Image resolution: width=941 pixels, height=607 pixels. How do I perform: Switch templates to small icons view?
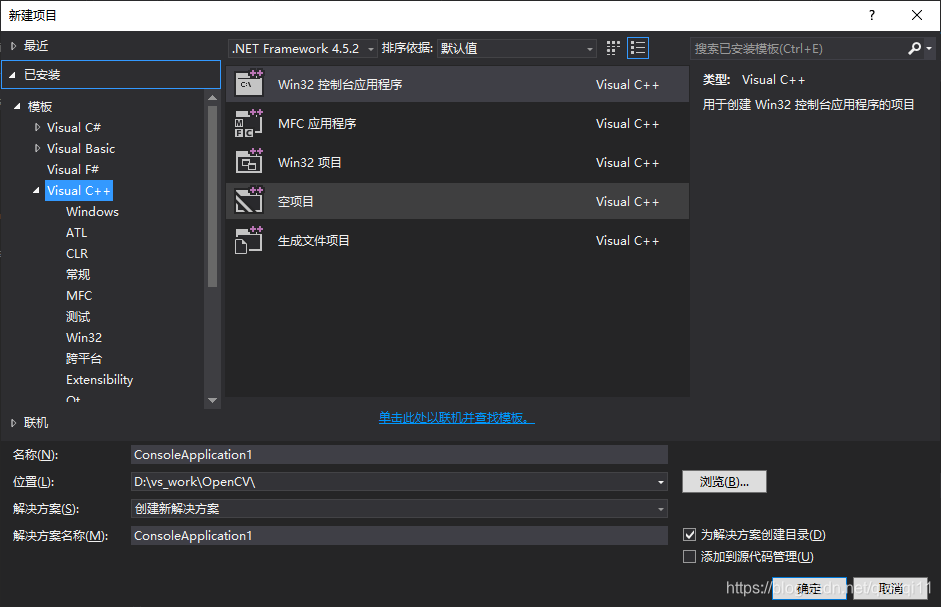[612, 47]
